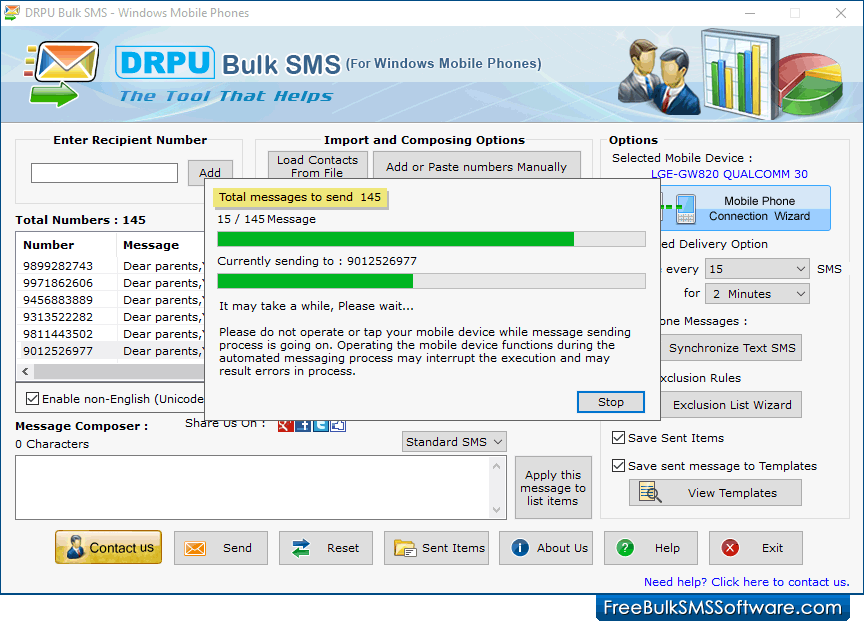Screen dimensions: 865x621
Task: Click the Google share icon
Action: pos(285,425)
